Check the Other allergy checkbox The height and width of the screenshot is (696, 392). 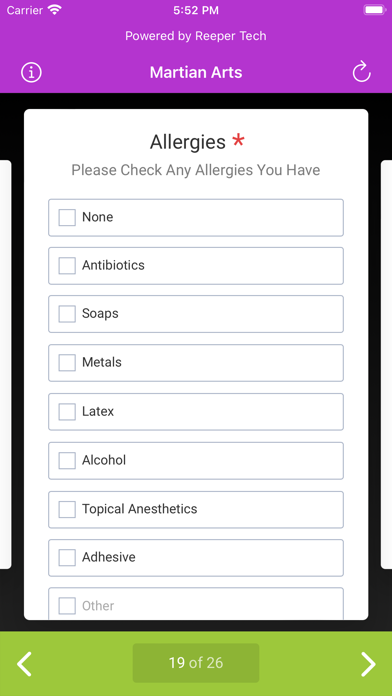click(x=67, y=606)
